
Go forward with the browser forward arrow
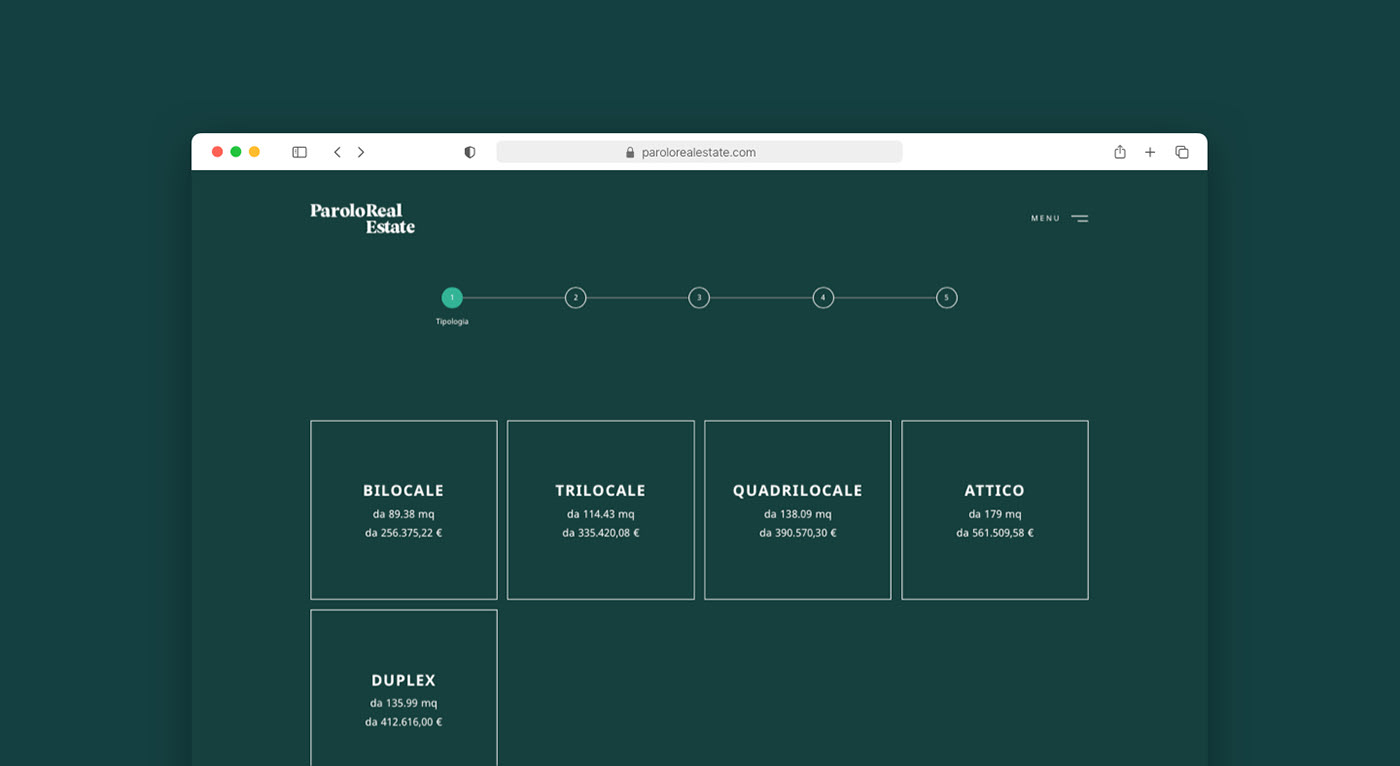click(361, 152)
